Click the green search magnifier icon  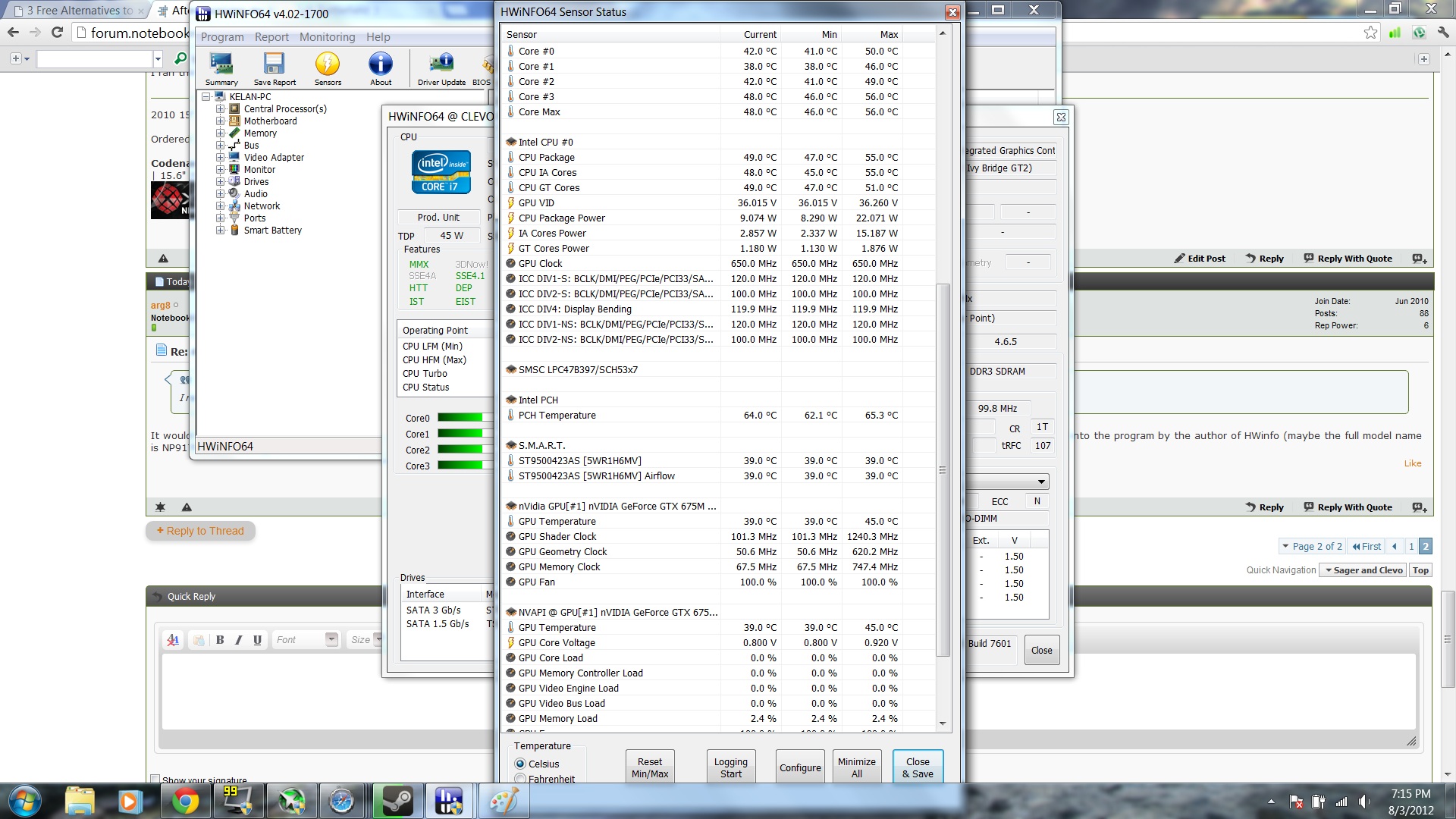point(180,59)
